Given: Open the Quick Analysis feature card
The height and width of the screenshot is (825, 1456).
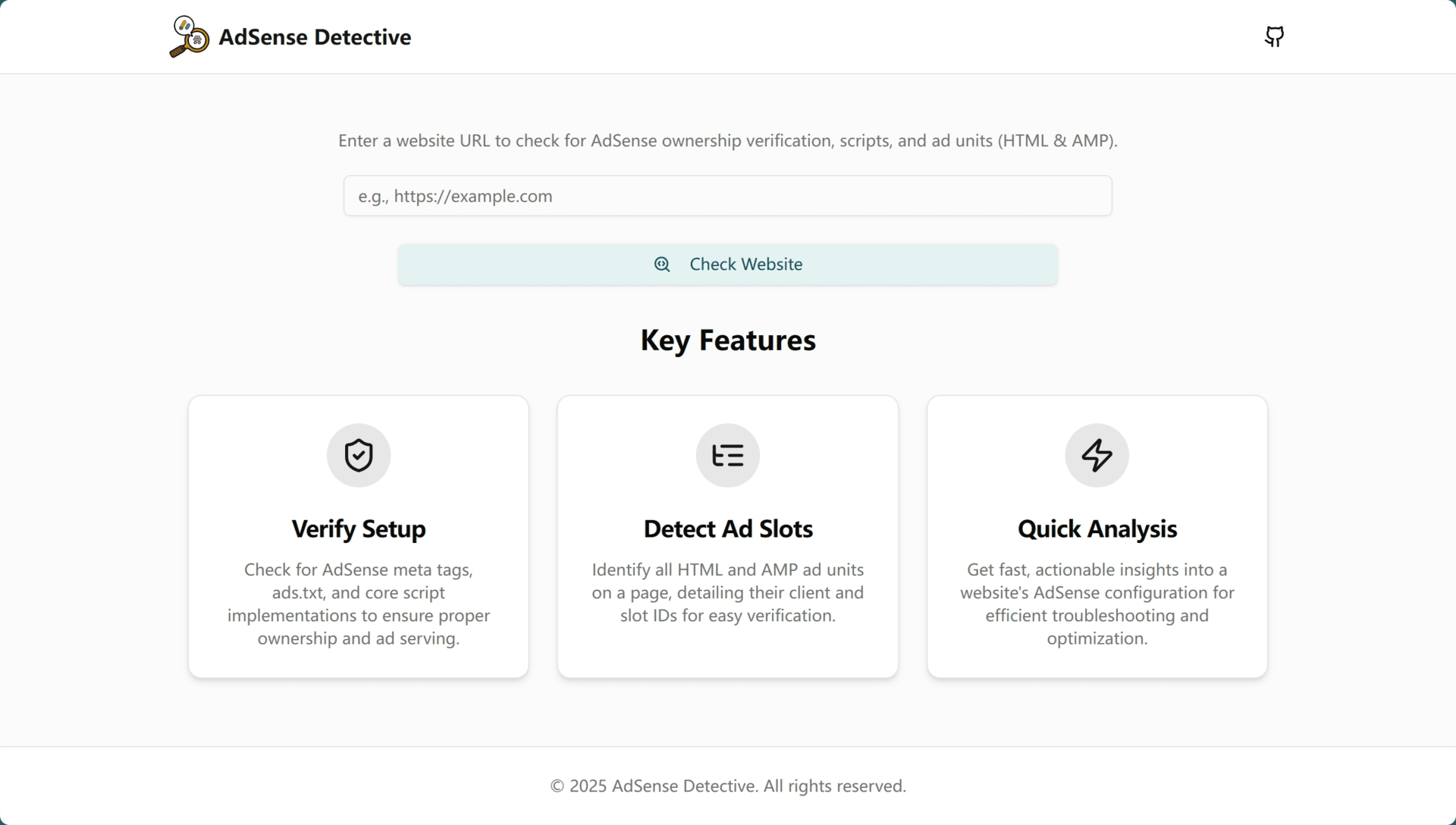Looking at the screenshot, I should tap(1097, 535).
